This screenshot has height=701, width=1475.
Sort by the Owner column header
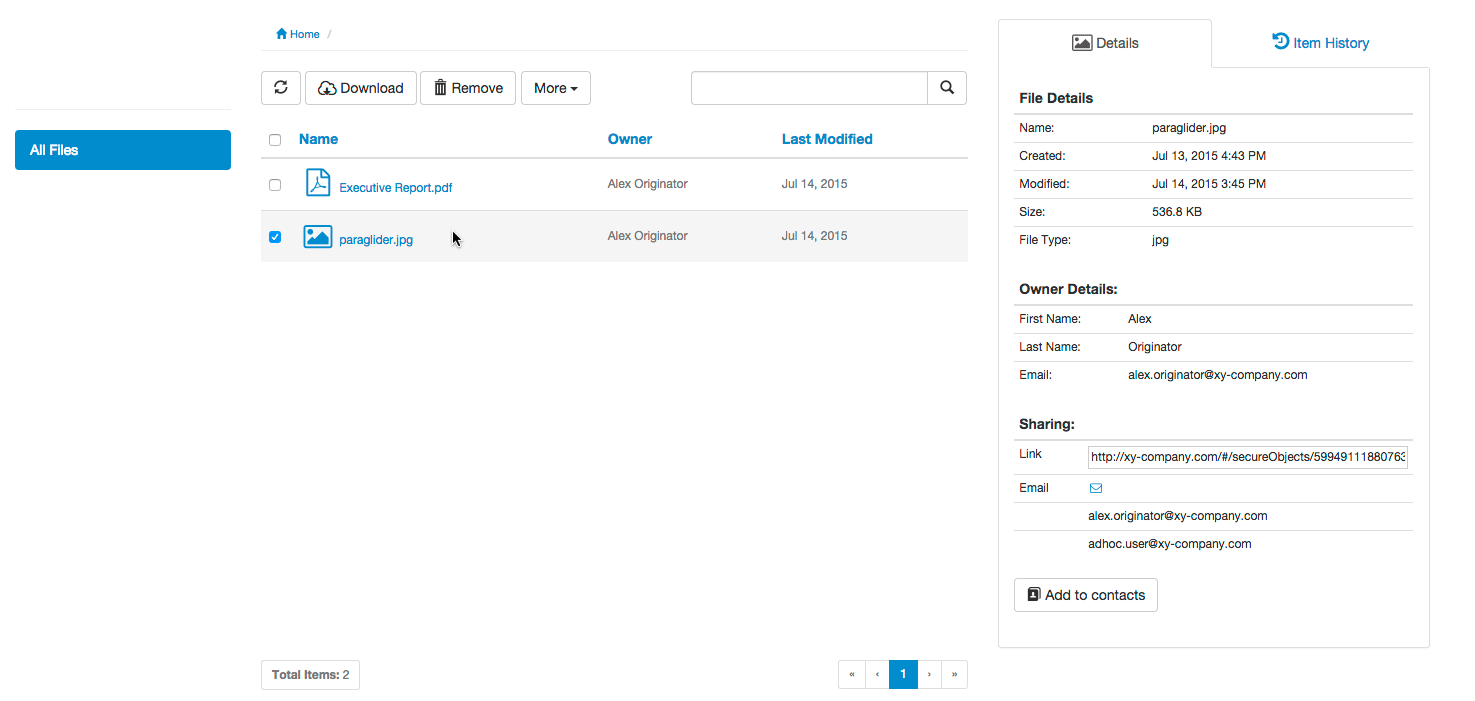[x=630, y=139]
